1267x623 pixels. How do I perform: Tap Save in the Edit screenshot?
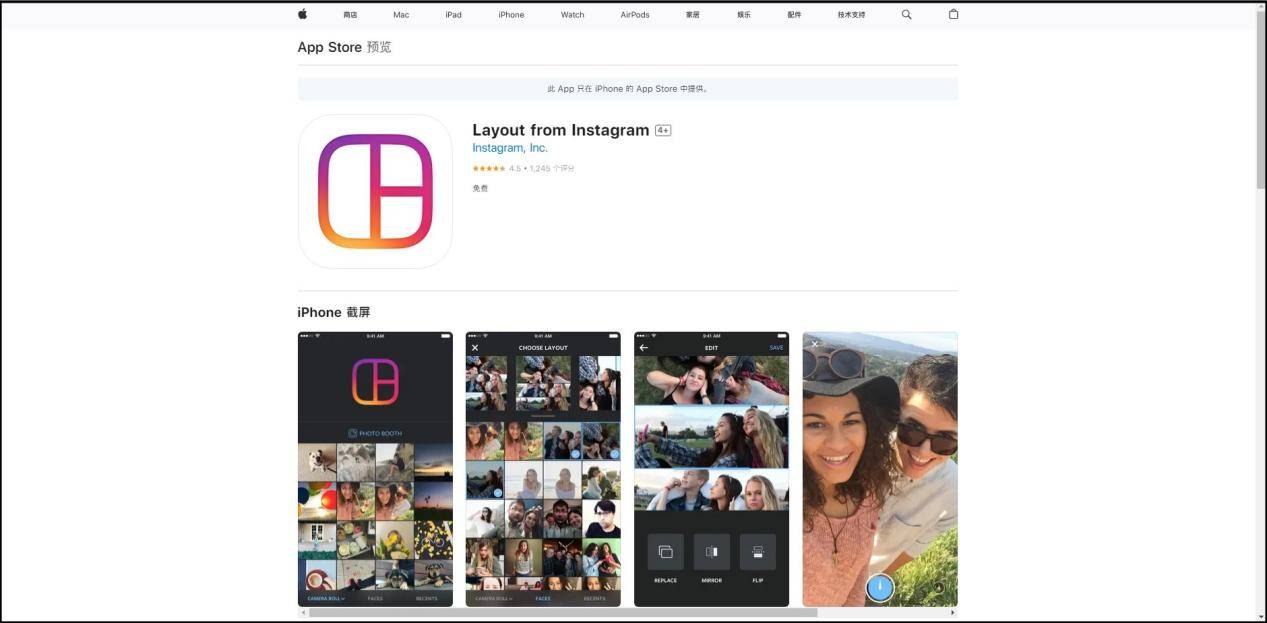pos(776,347)
